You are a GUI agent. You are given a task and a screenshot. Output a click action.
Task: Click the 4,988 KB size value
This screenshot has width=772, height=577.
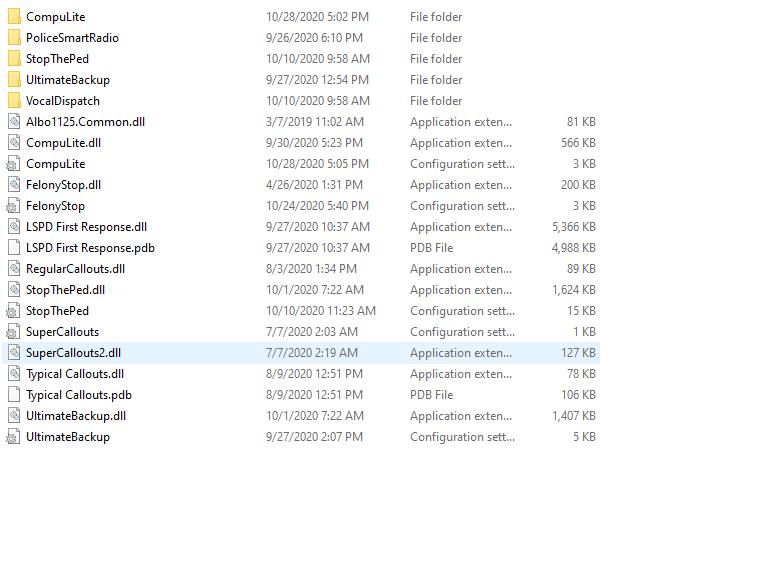tap(574, 248)
